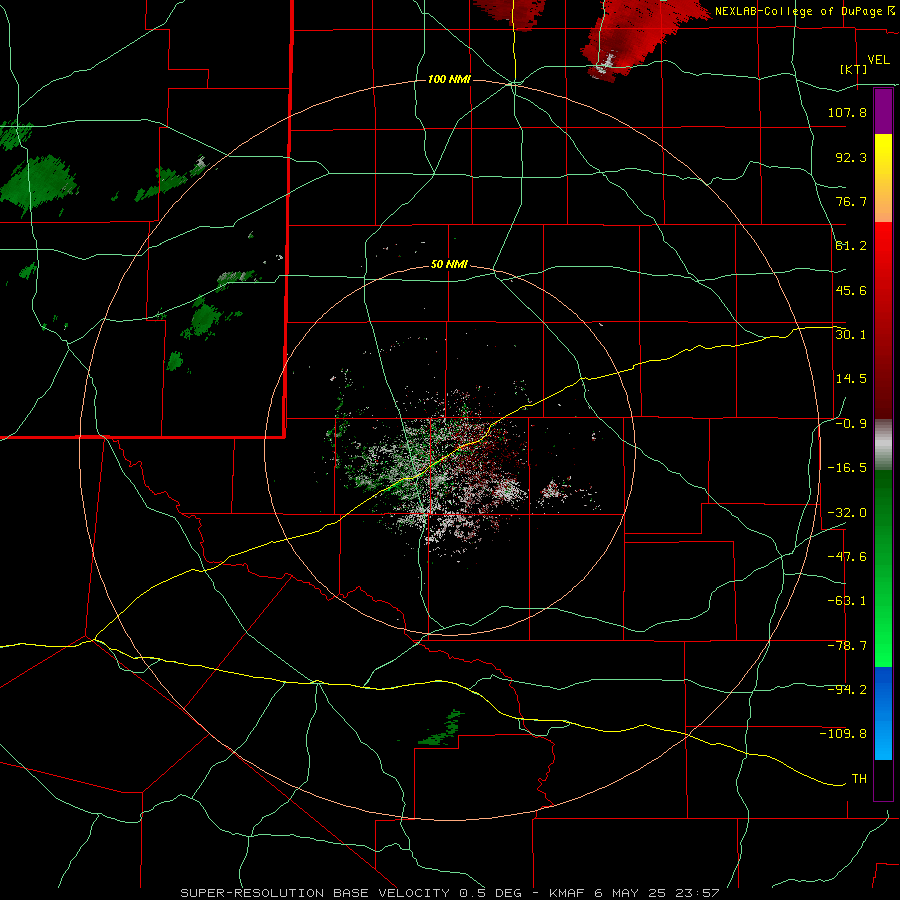Click the large green inbound echo at far left
The image size is (900, 900).
coord(39,183)
